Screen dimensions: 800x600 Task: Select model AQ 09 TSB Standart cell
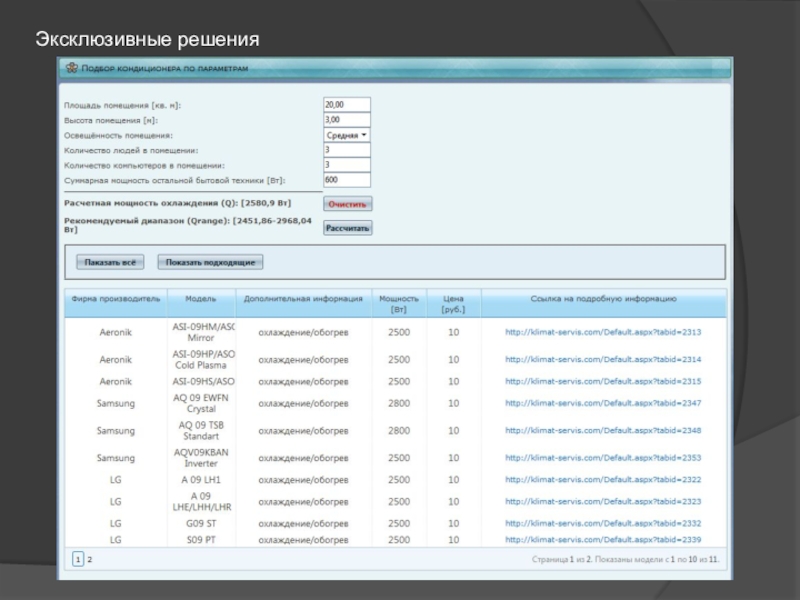pos(201,431)
